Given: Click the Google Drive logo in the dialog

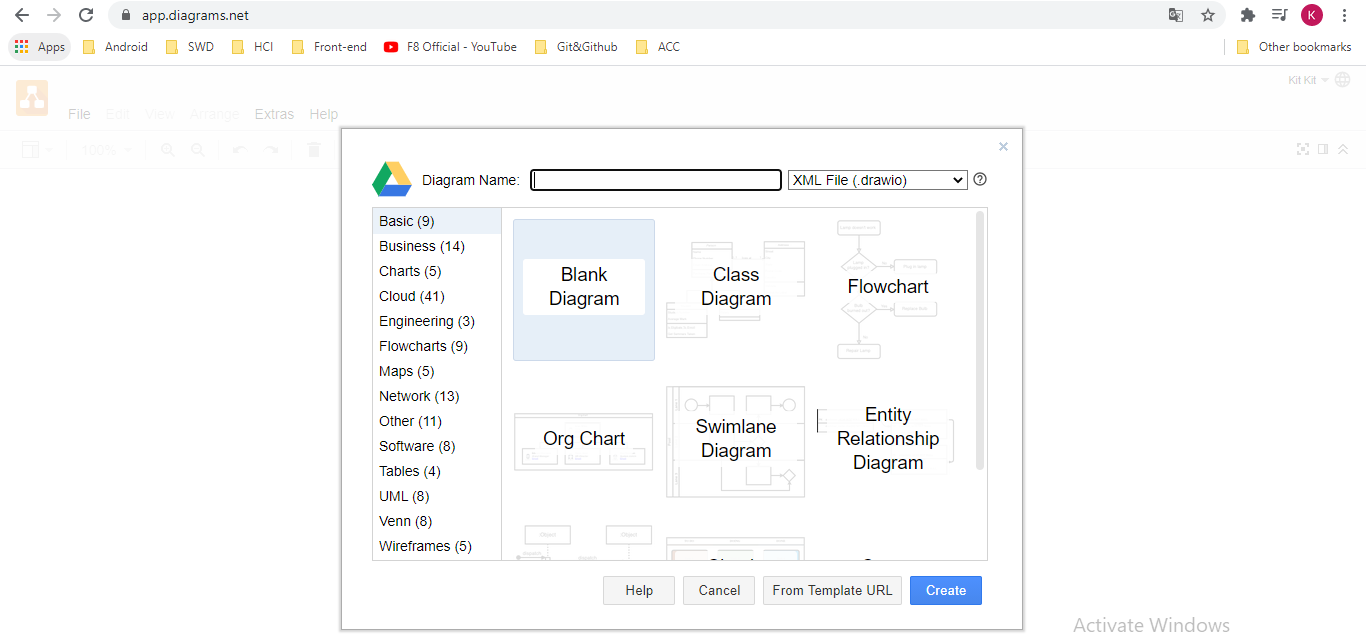Looking at the screenshot, I should (391, 179).
